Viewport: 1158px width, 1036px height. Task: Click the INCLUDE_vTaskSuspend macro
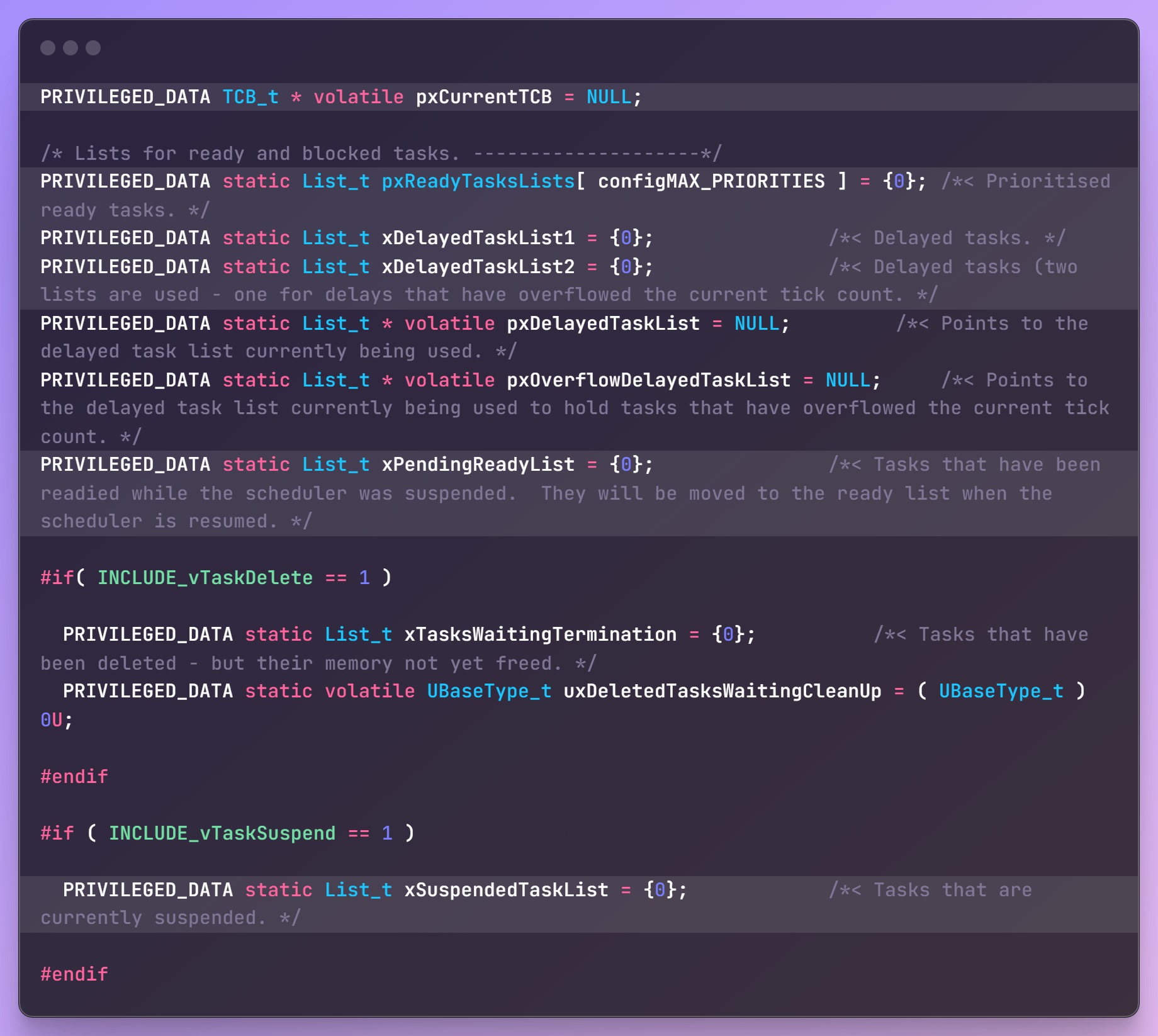(x=222, y=833)
